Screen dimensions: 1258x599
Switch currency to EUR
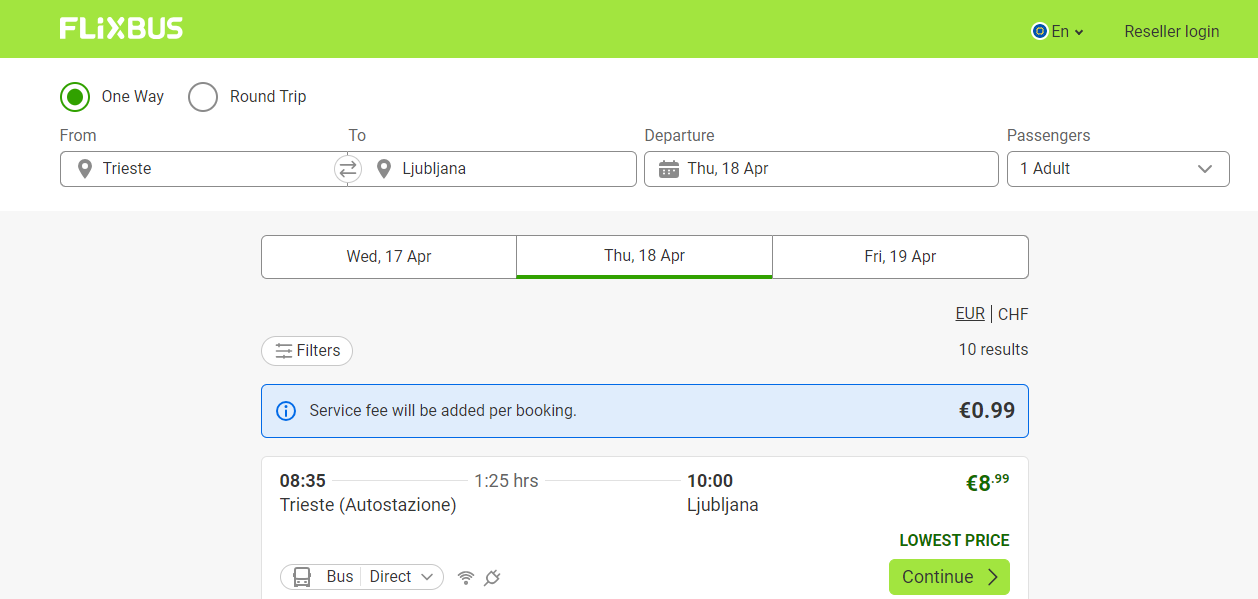pyautogui.click(x=970, y=314)
